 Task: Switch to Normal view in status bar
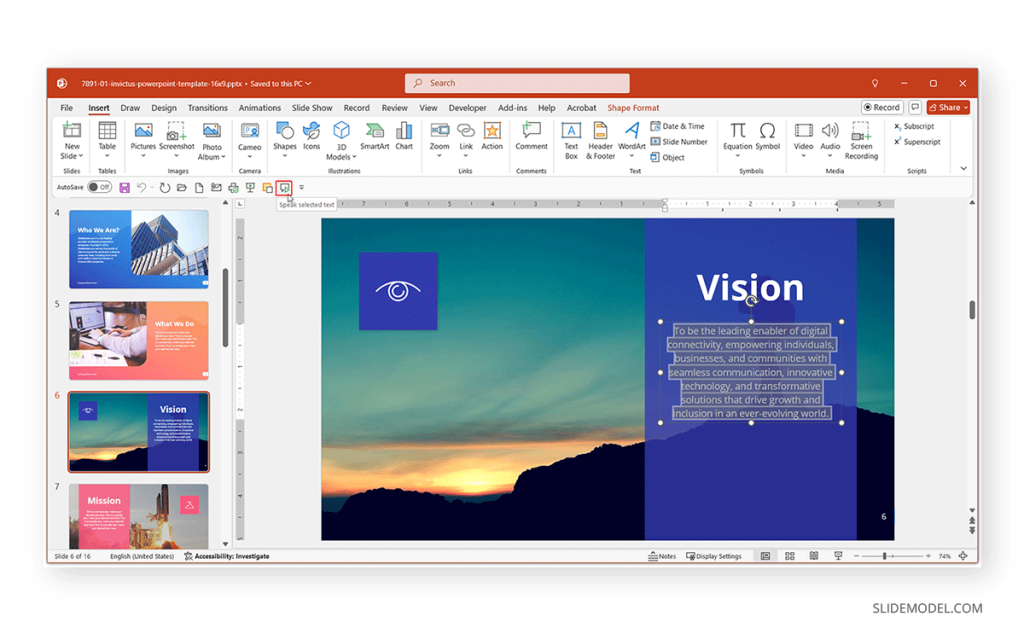(x=765, y=556)
